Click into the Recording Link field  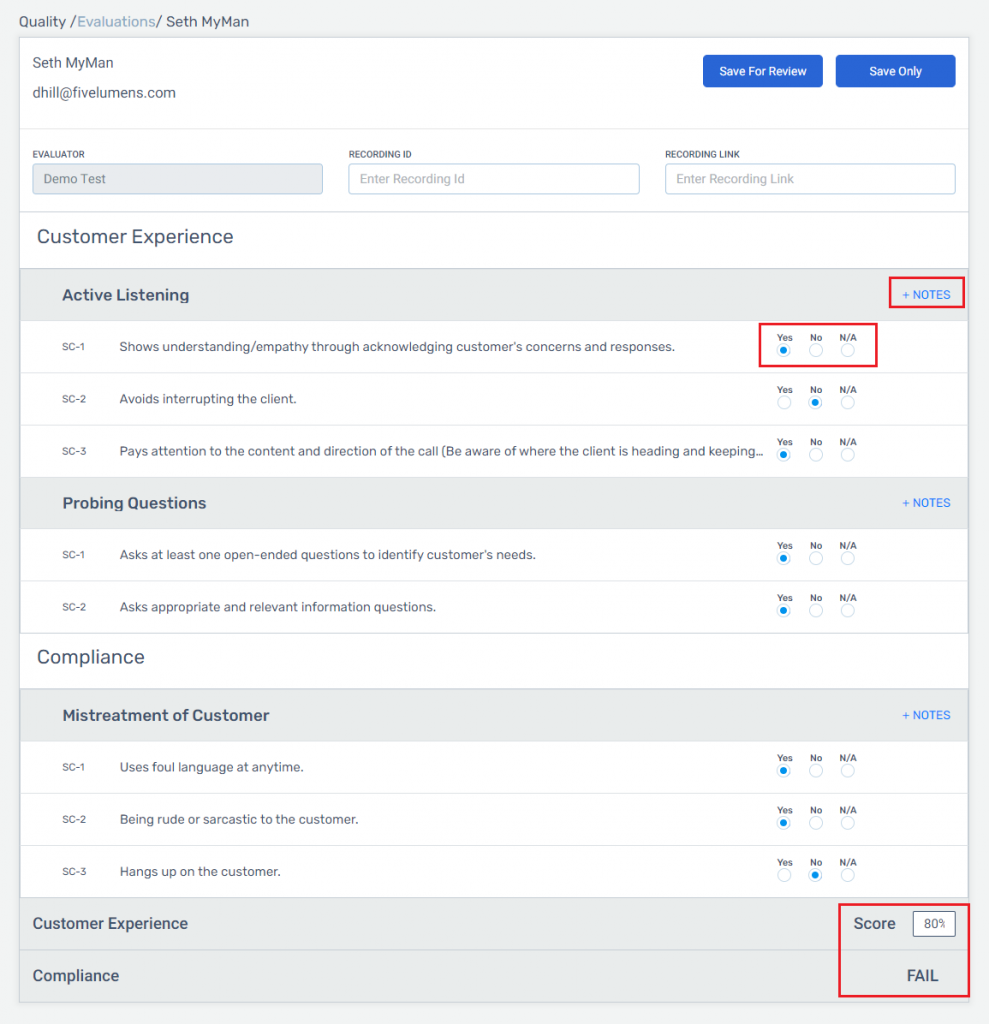[810, 179]
